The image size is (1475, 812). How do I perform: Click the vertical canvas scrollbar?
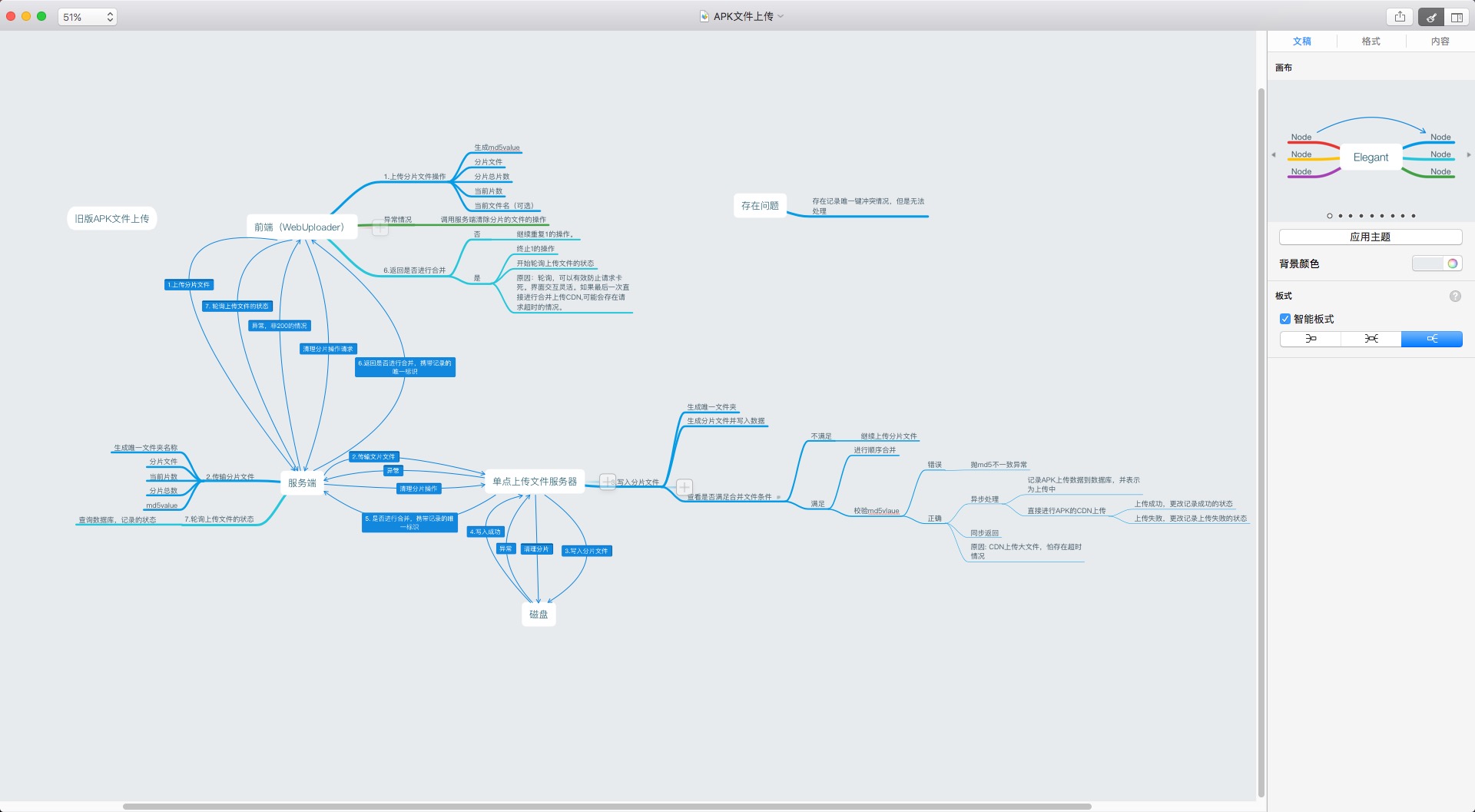(x=1261, y=442)
